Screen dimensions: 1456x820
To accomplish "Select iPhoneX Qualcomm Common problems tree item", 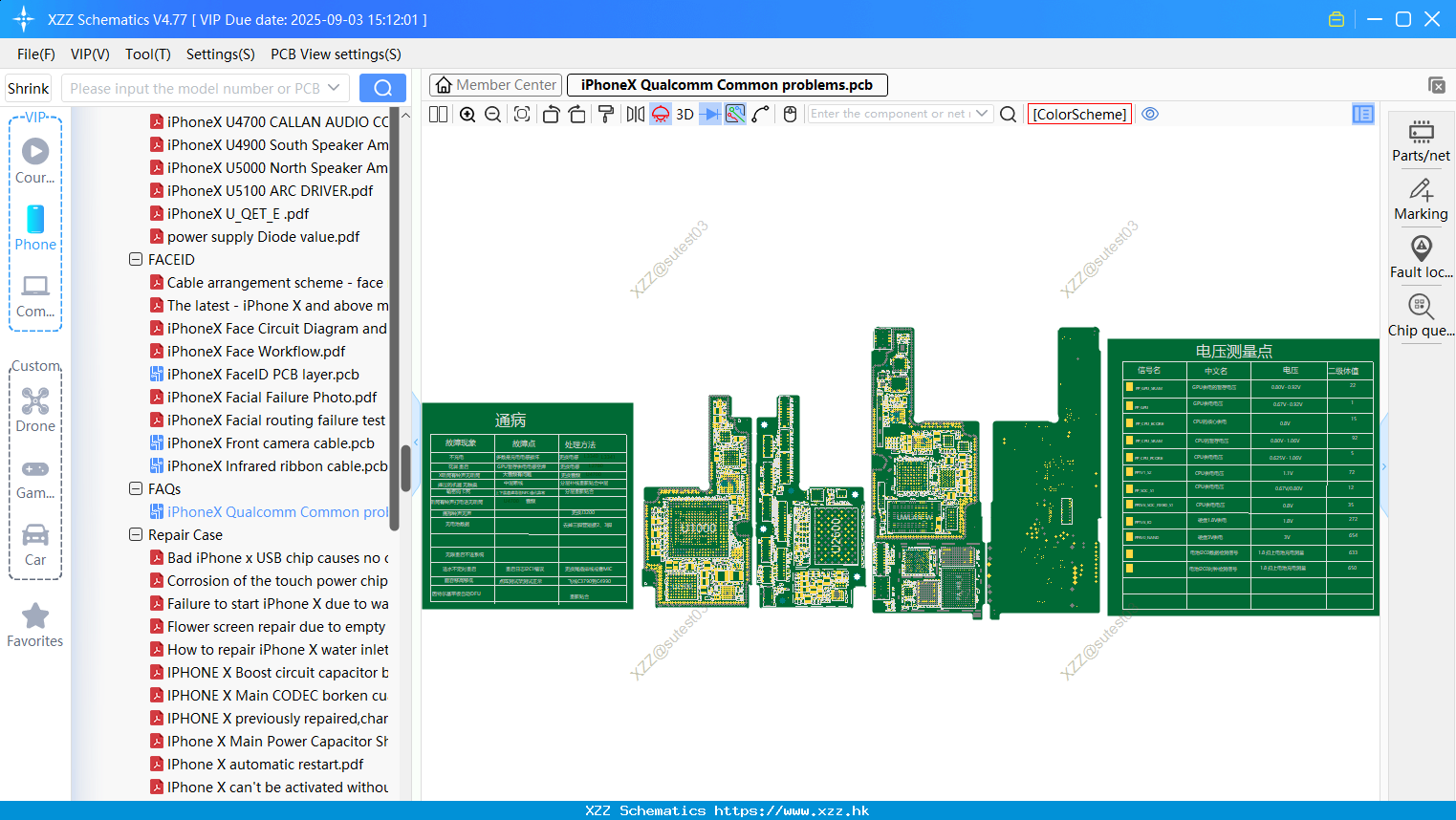I will 270,511.
